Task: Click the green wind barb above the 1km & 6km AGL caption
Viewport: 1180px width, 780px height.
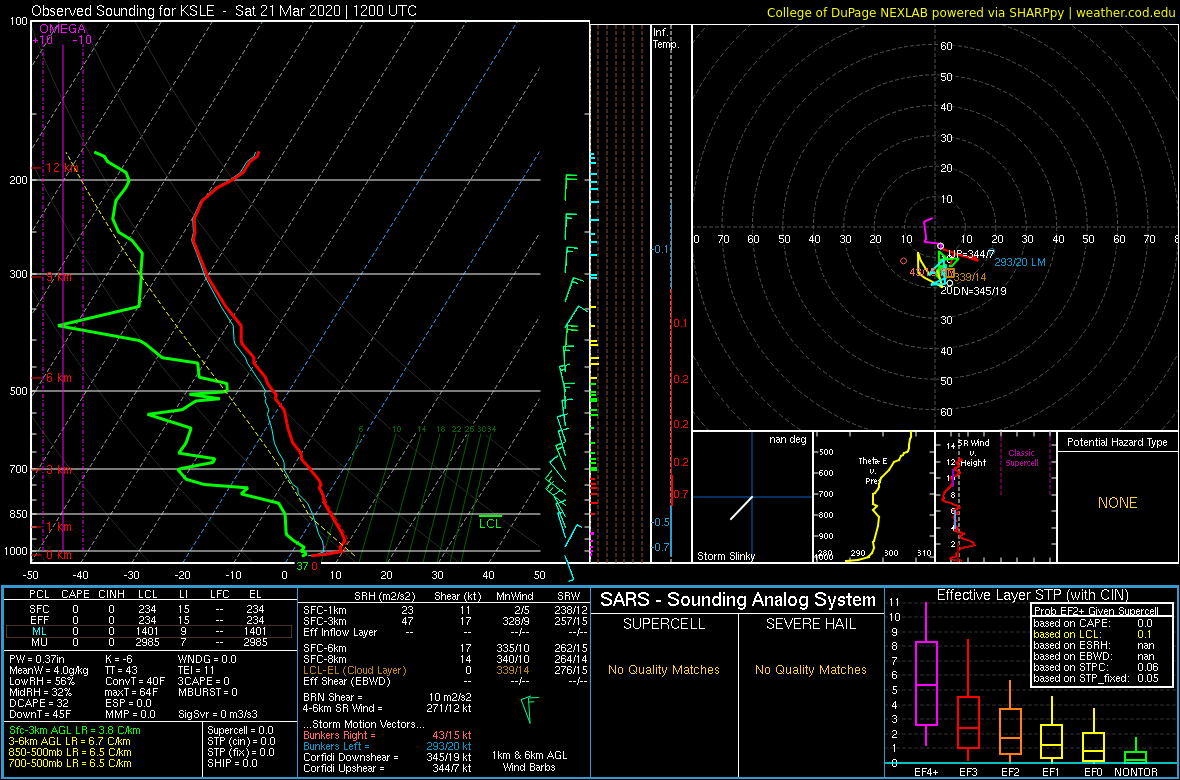Action: coord(531,708)
